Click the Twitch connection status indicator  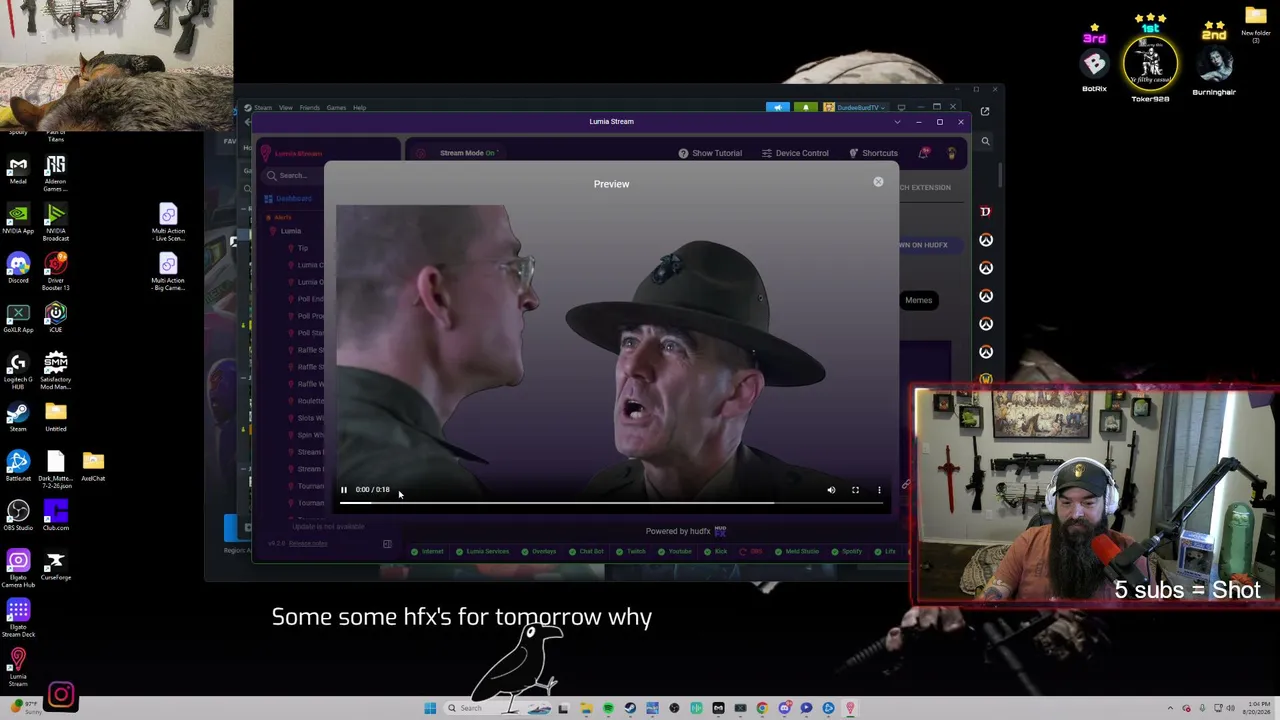[631, 551]
